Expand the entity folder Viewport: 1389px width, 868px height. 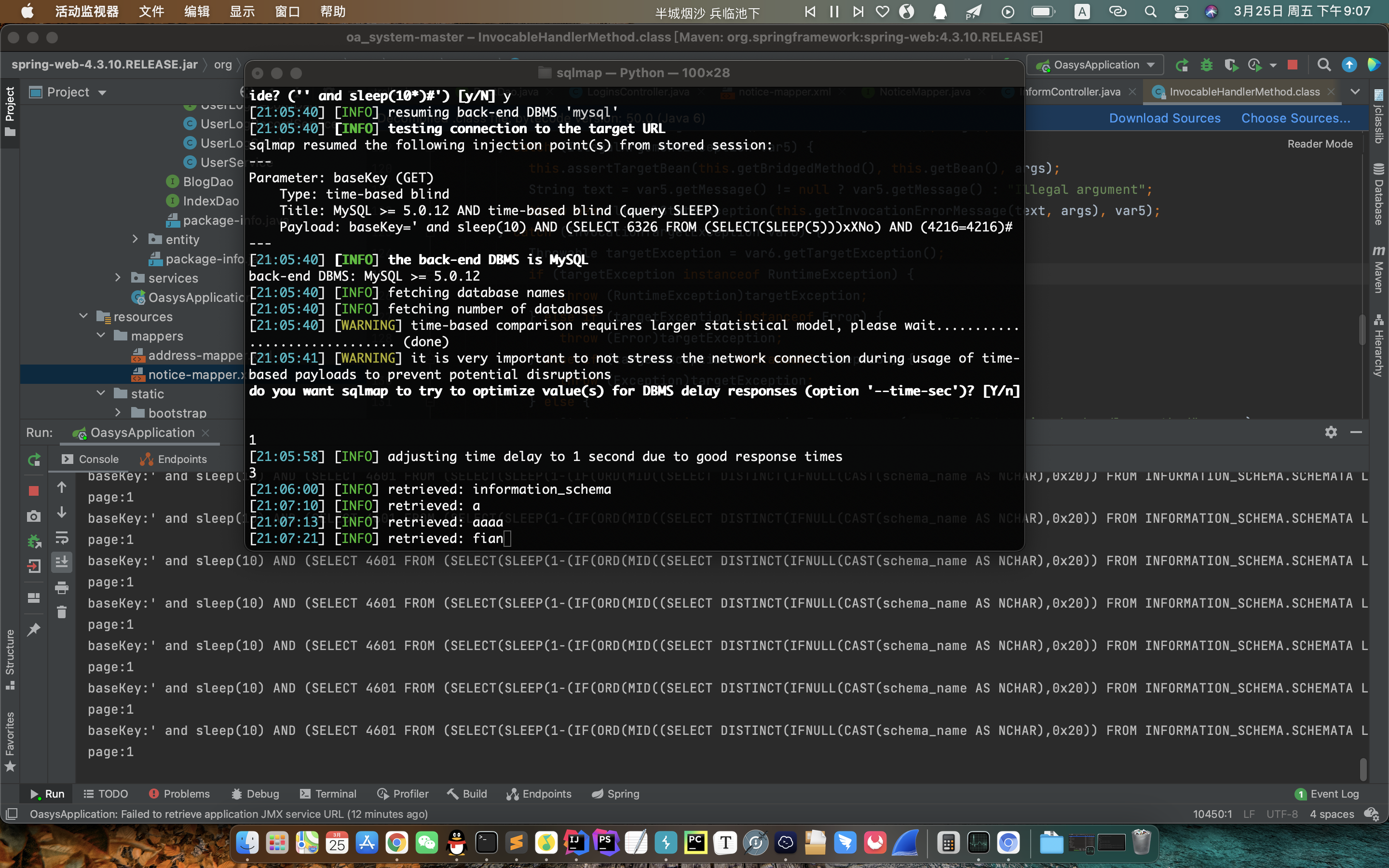pyautogui.click(x=136, y=239)
